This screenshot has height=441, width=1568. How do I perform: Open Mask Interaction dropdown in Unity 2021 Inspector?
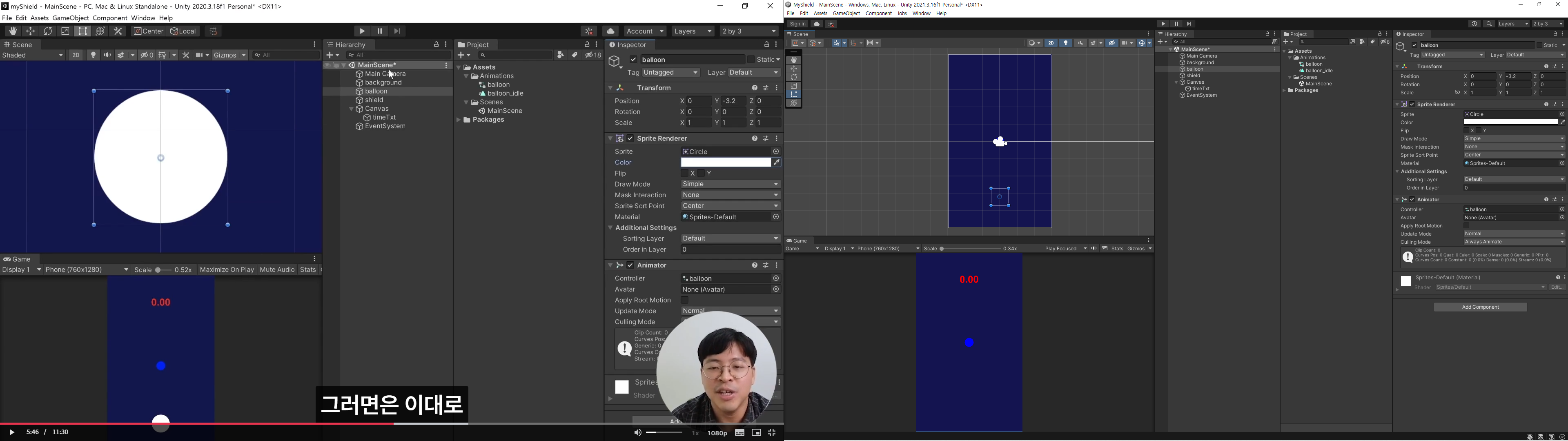click(x=1514, y=147)
